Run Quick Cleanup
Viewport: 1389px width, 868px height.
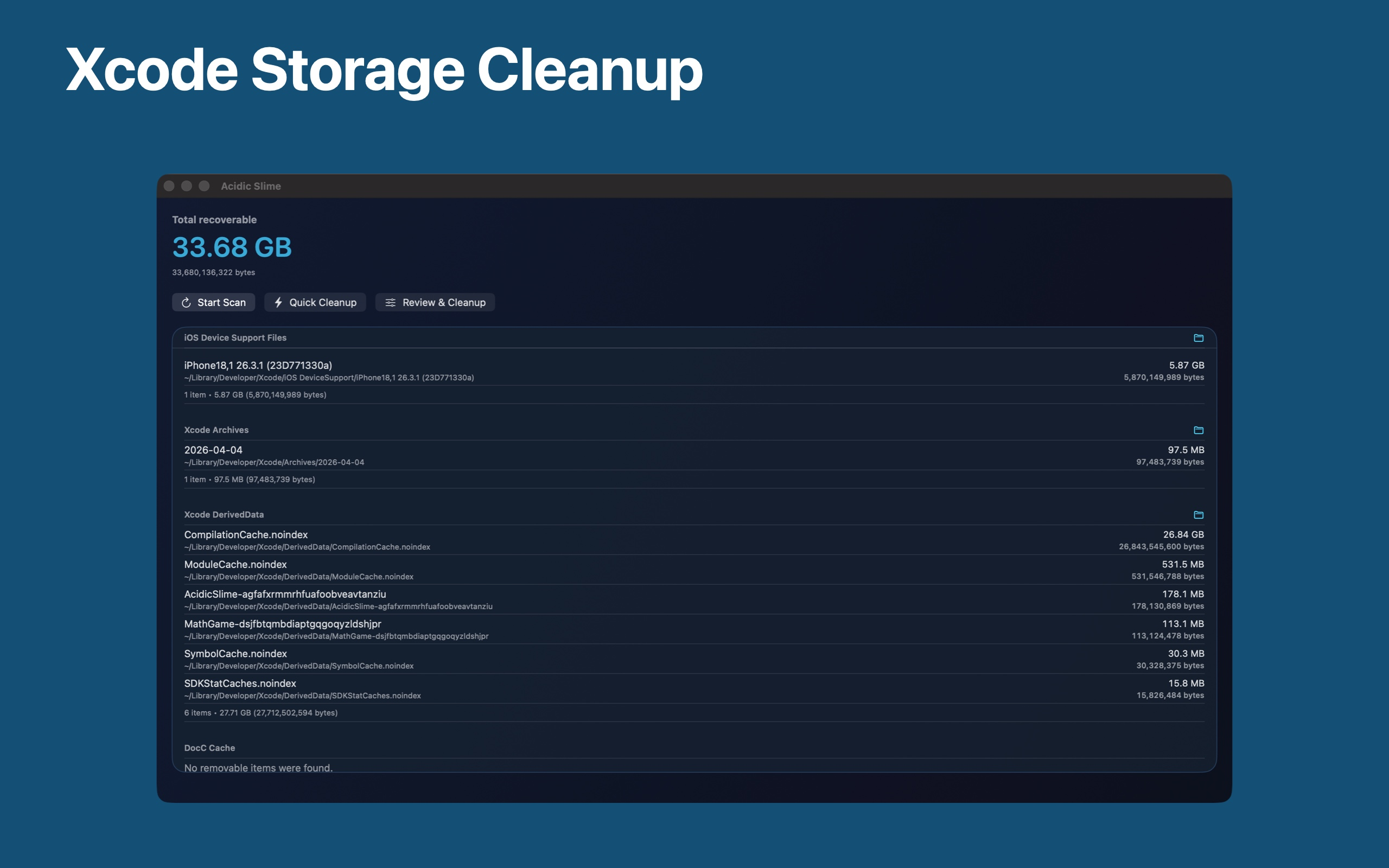[315, 303]
